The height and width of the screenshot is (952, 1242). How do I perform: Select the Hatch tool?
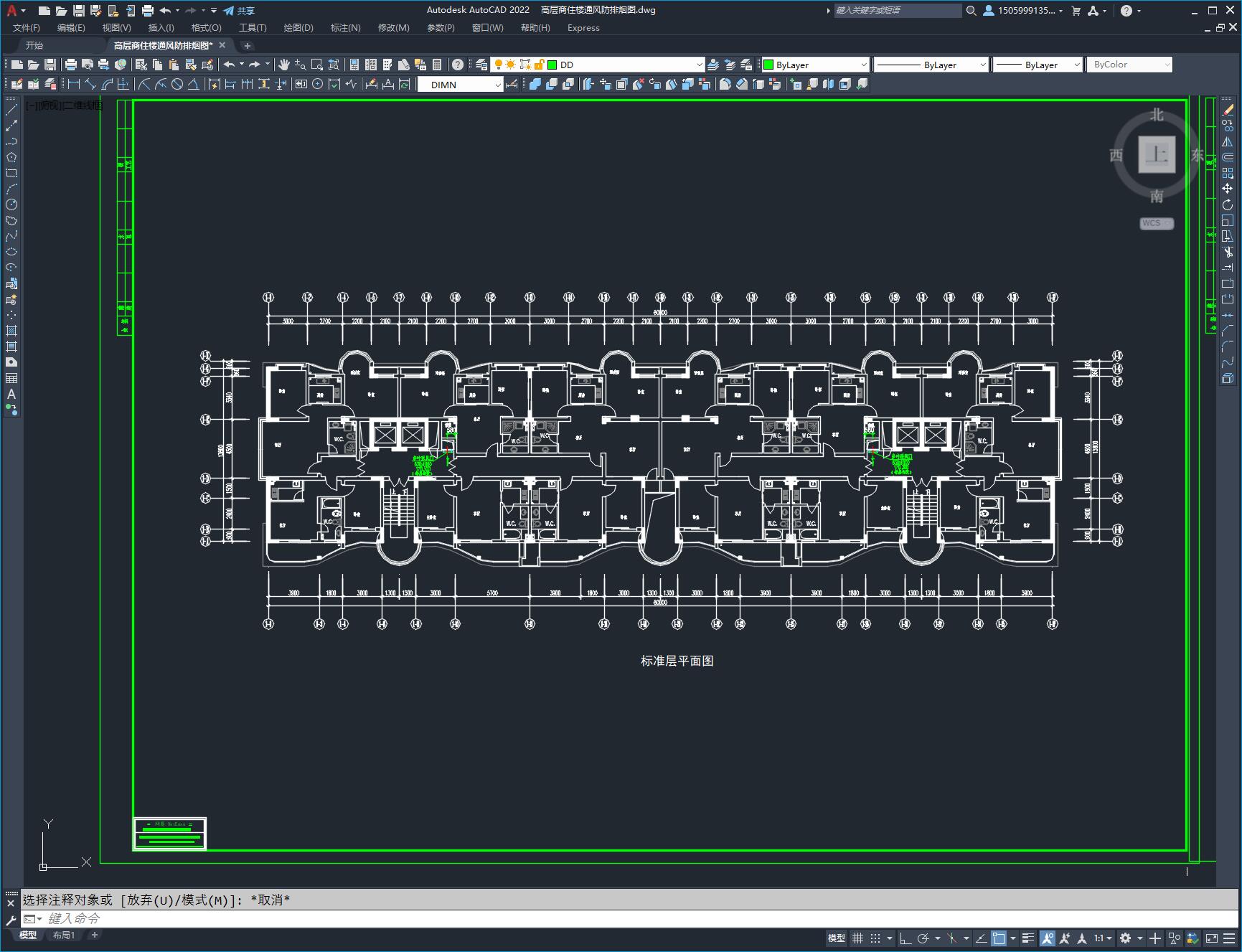pos(11,331)
